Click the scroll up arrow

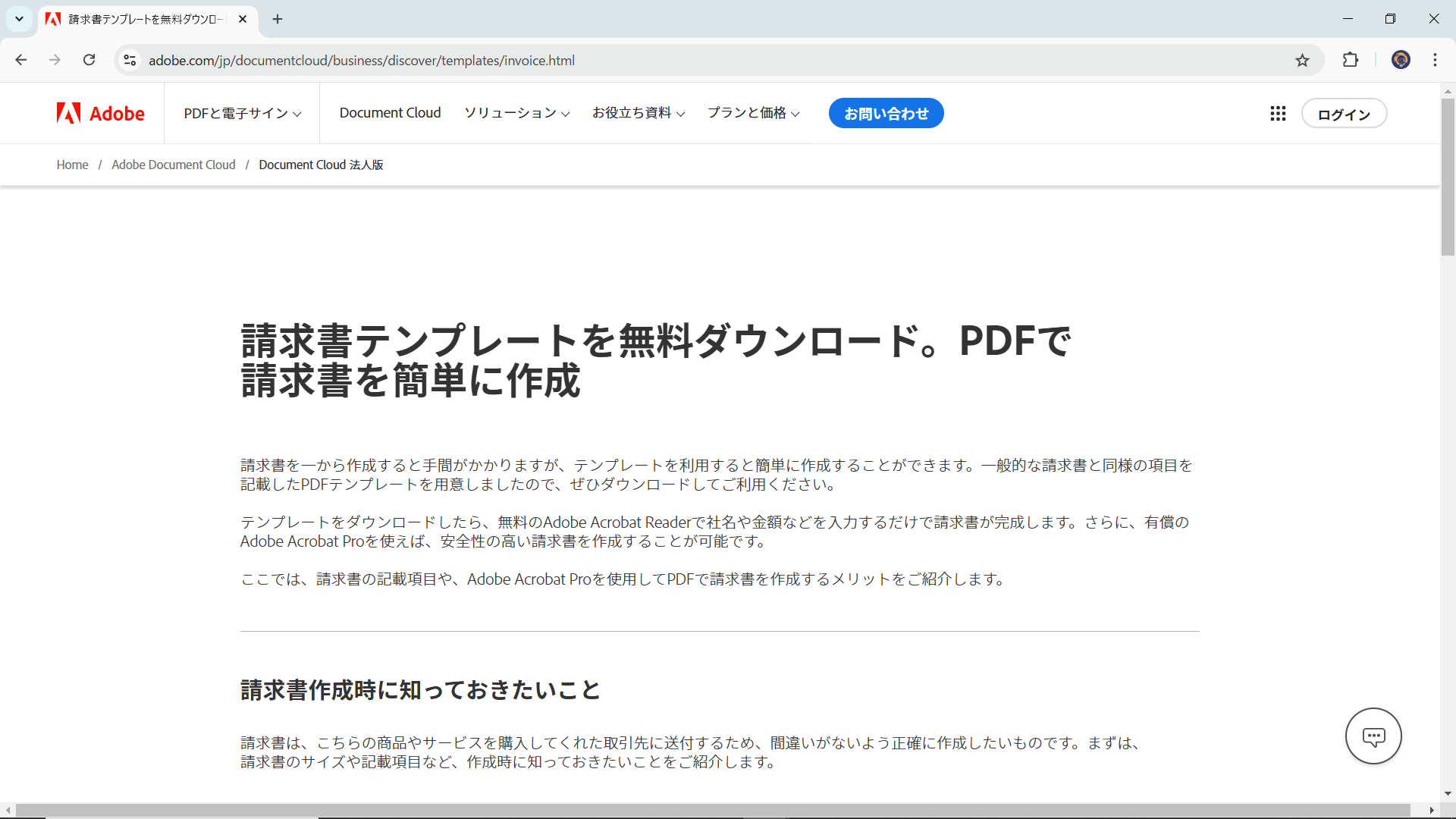pyautogui.click(x=1448, y=91)
